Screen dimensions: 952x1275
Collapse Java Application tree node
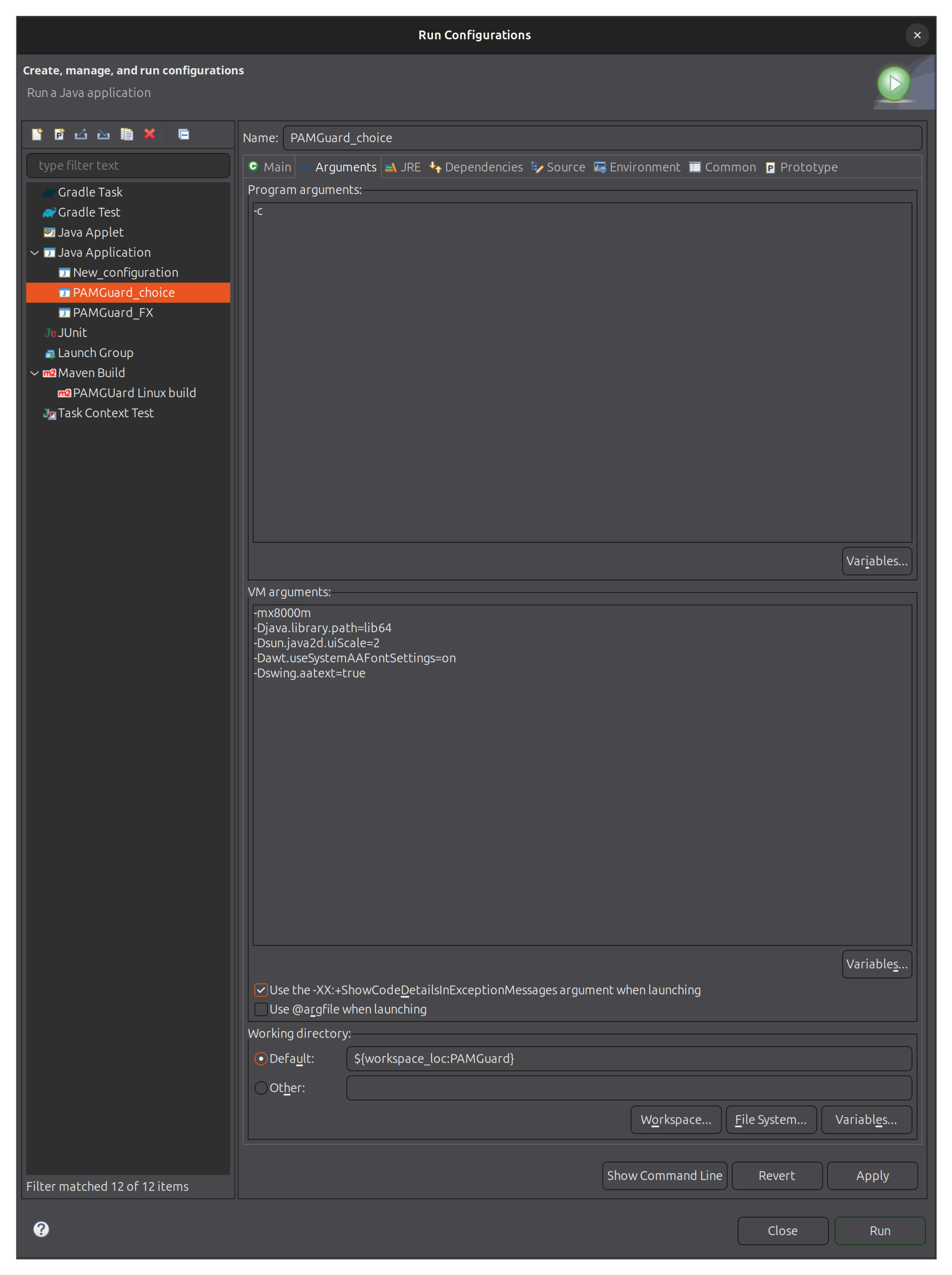click(x=35, y=252)
